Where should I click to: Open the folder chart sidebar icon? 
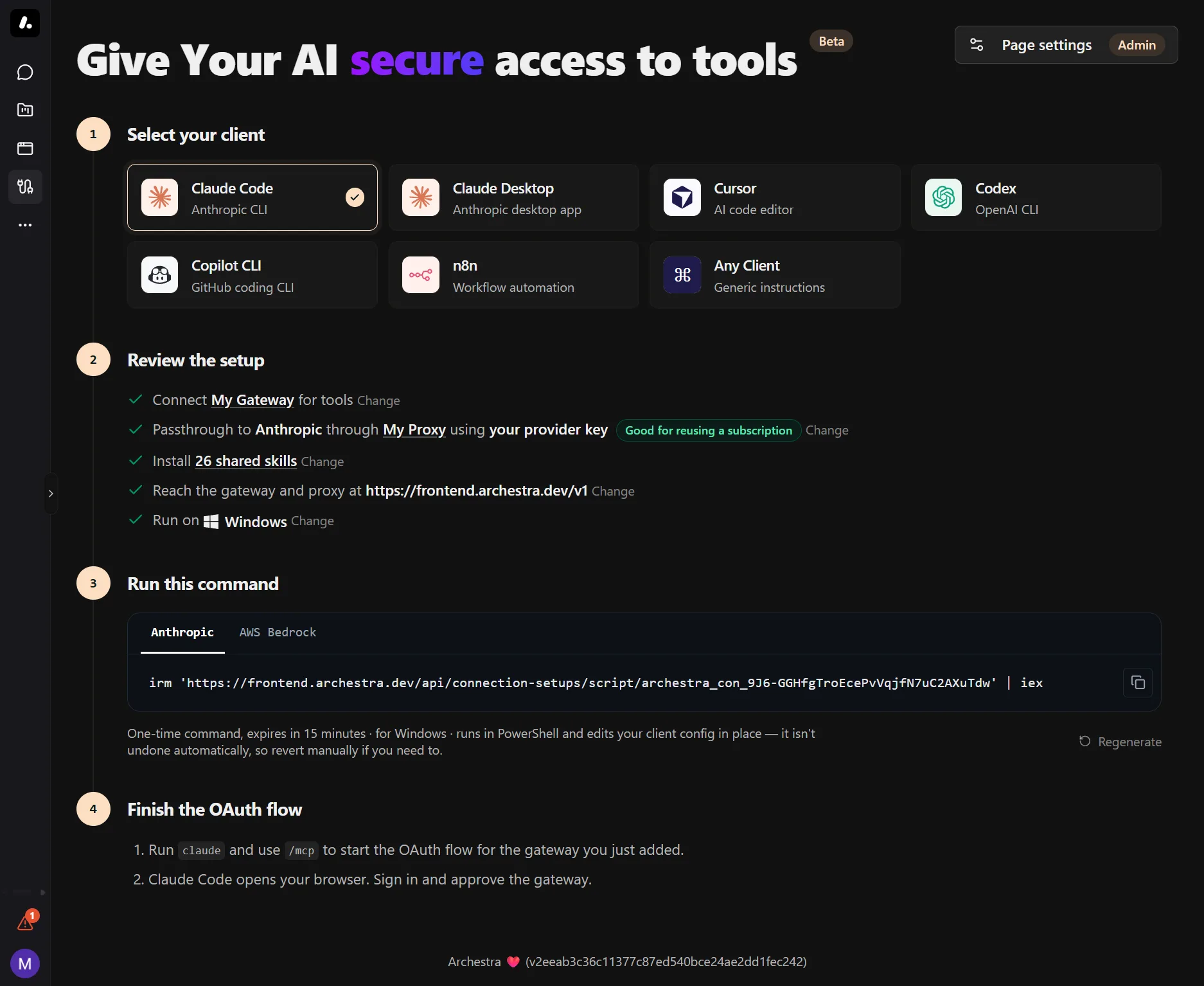[25, 110]
